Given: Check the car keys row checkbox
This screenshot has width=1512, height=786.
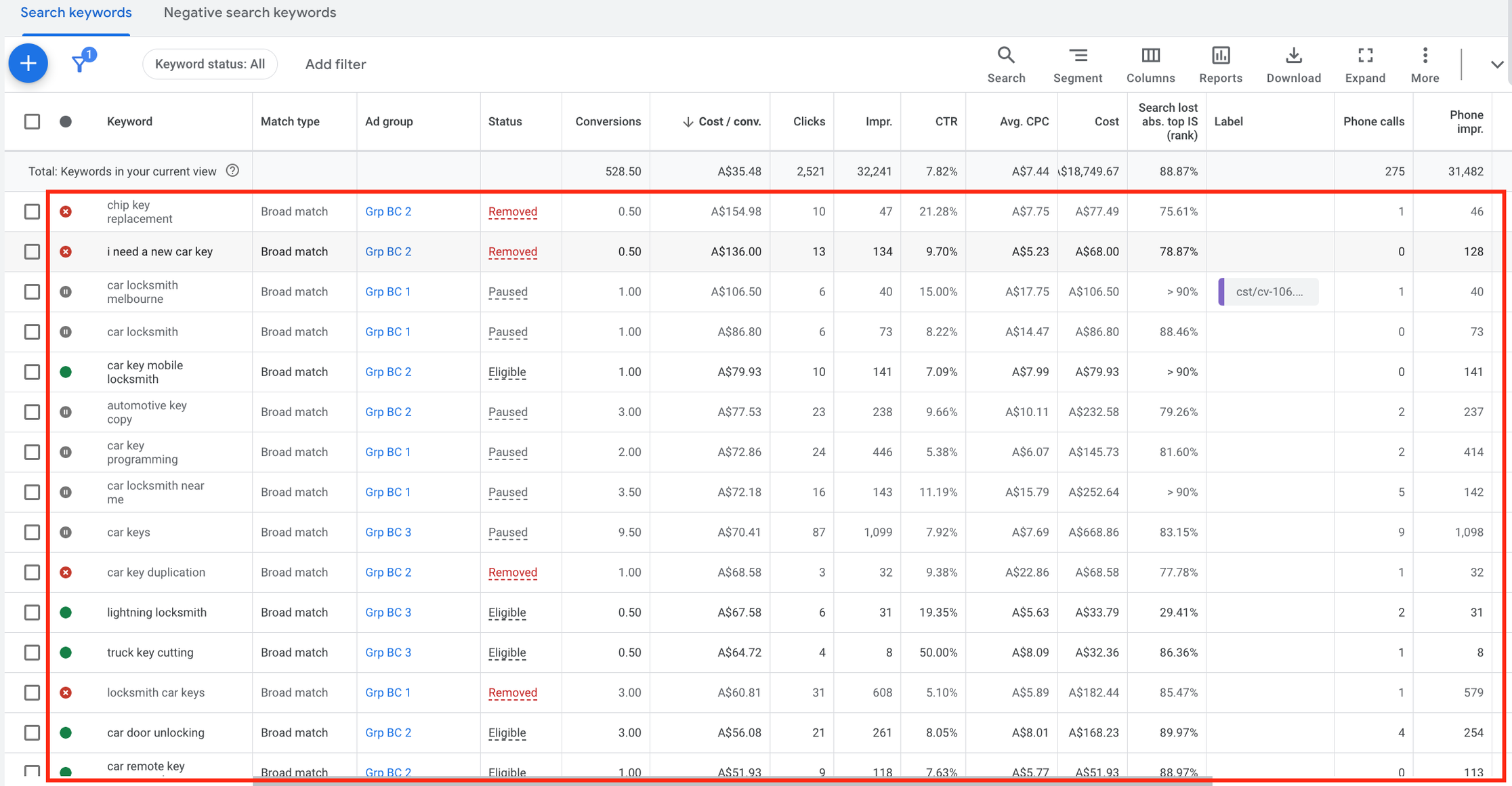Looking at the screenshot, I should click(x=32, y=532).
